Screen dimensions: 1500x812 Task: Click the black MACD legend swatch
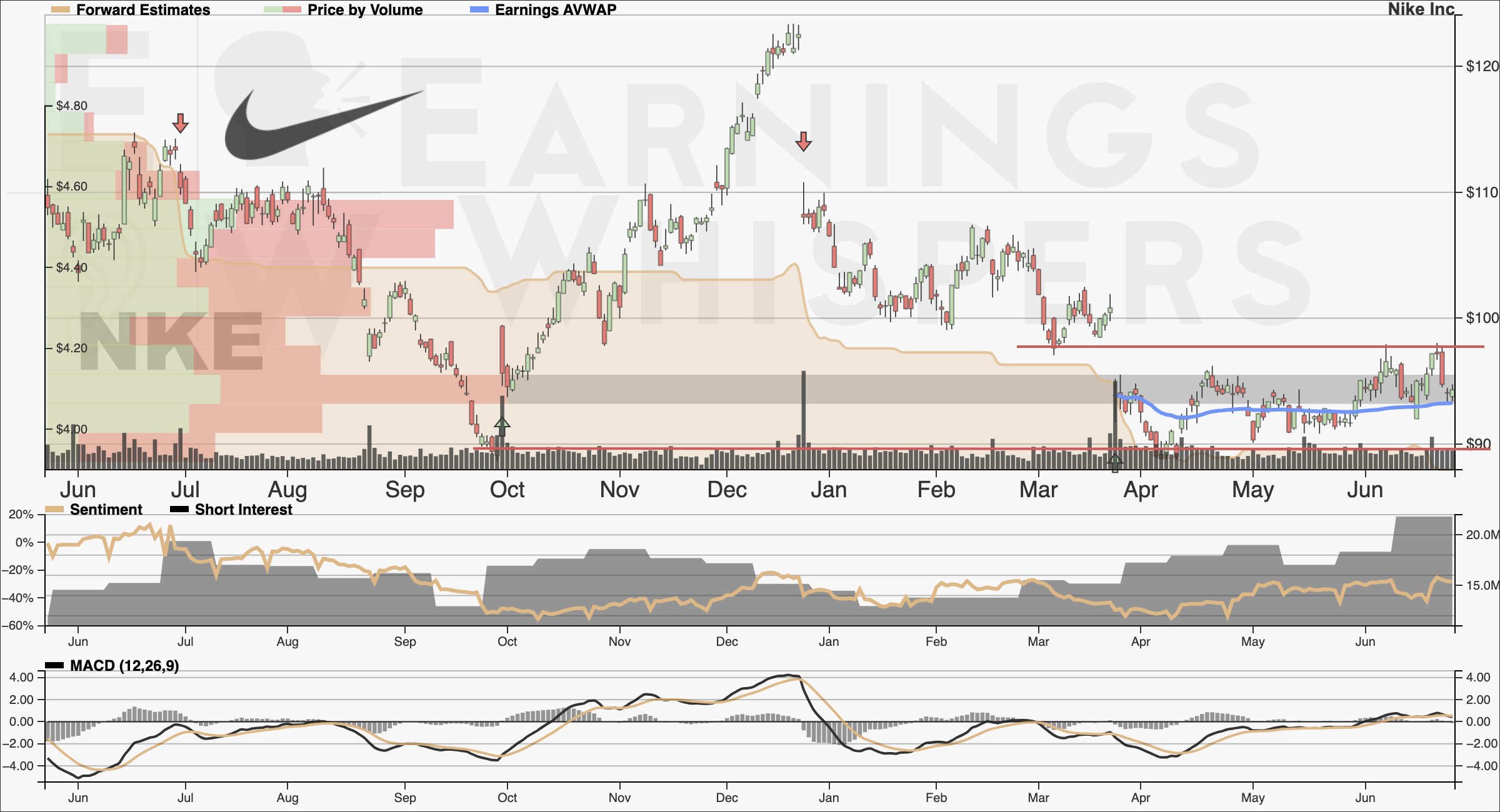coord(54,666)
